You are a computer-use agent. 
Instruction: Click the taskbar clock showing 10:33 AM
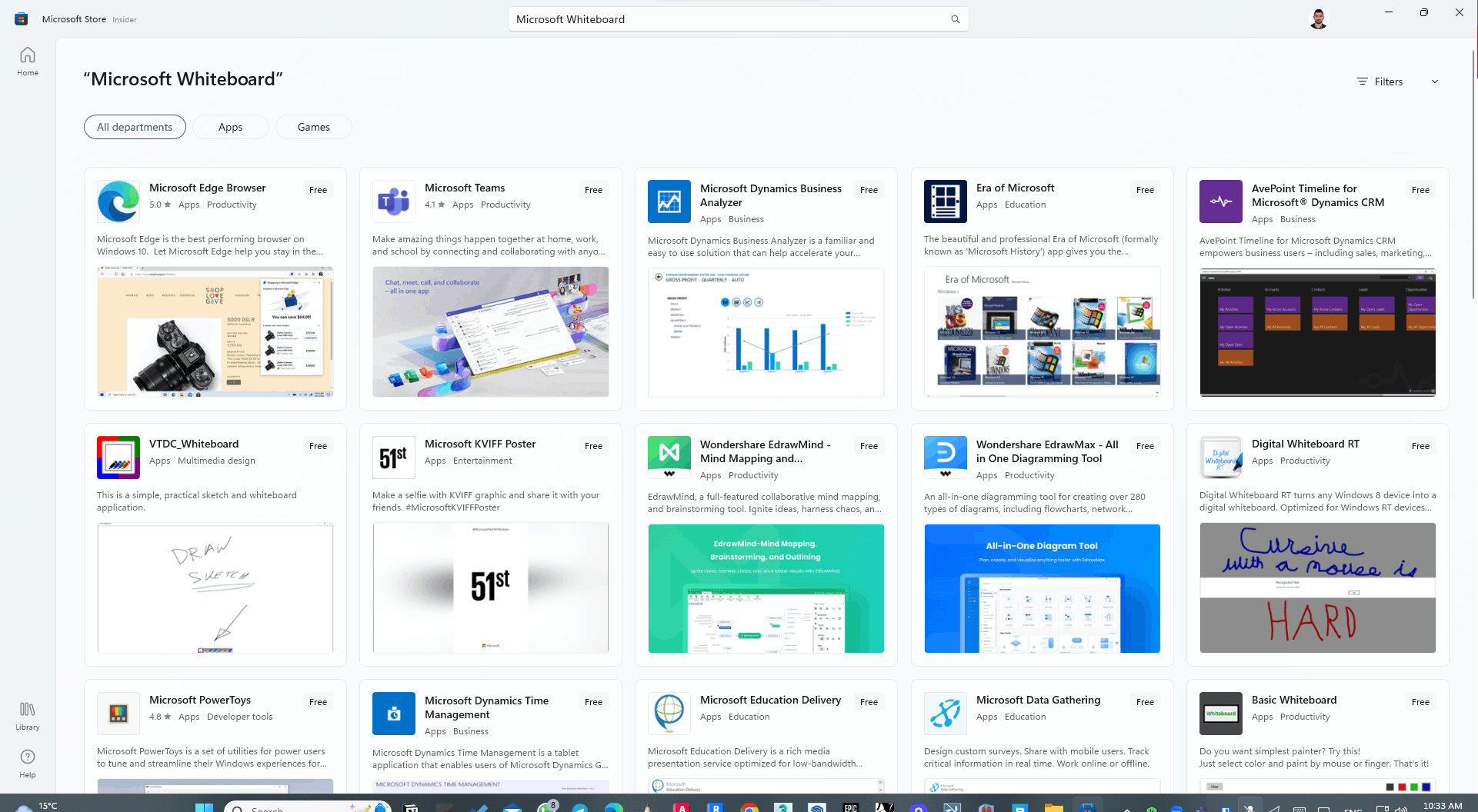point(1443,806)
